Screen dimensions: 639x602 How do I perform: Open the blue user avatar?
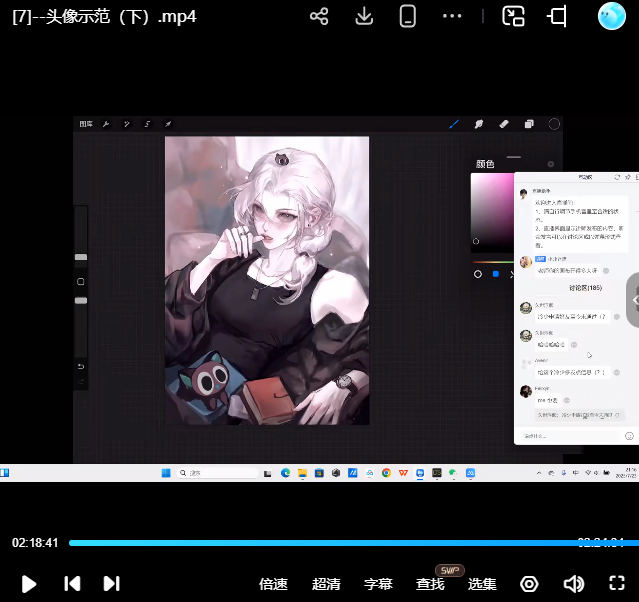(611, 16)
